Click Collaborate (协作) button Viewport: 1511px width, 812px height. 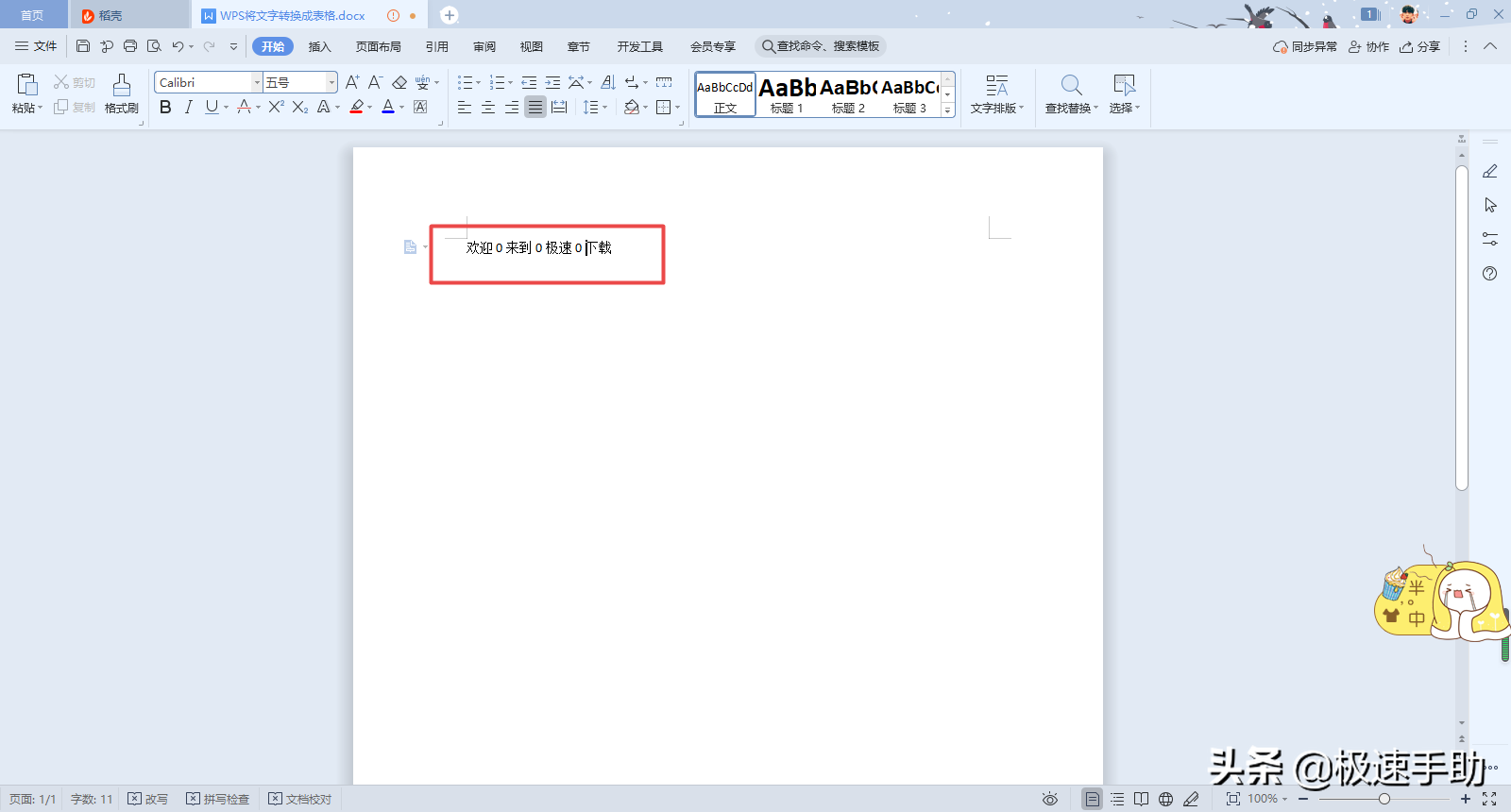(x=1368, y=46)
